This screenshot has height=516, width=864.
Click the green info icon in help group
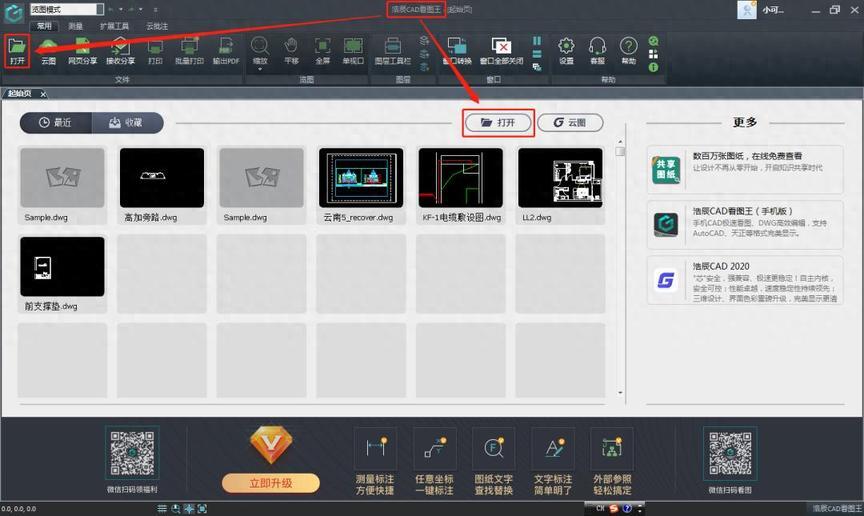tap(654, 67)
